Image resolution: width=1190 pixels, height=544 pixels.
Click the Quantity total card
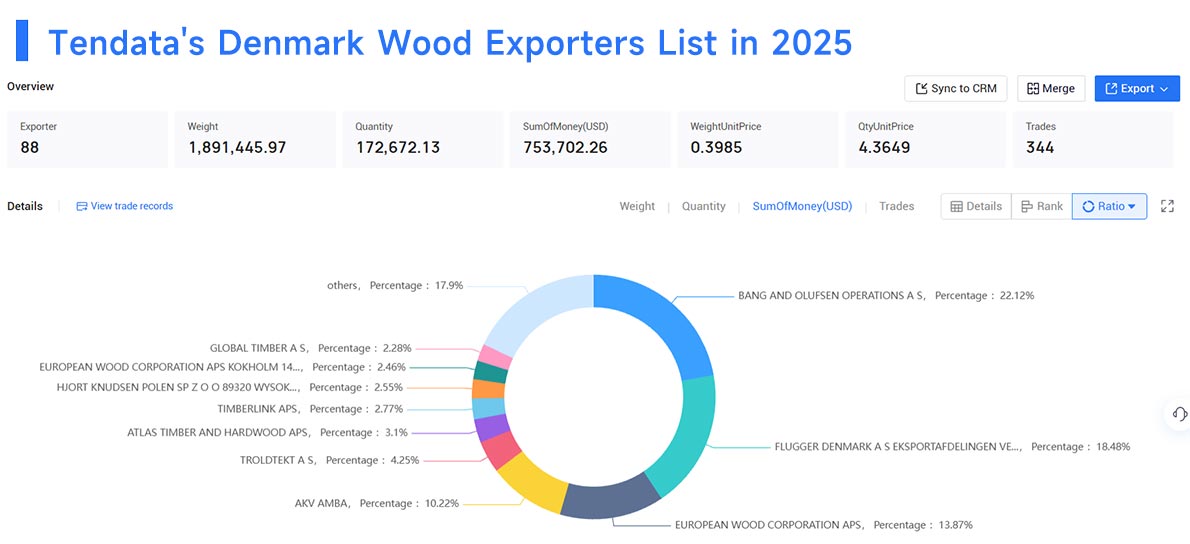[423, 139]
